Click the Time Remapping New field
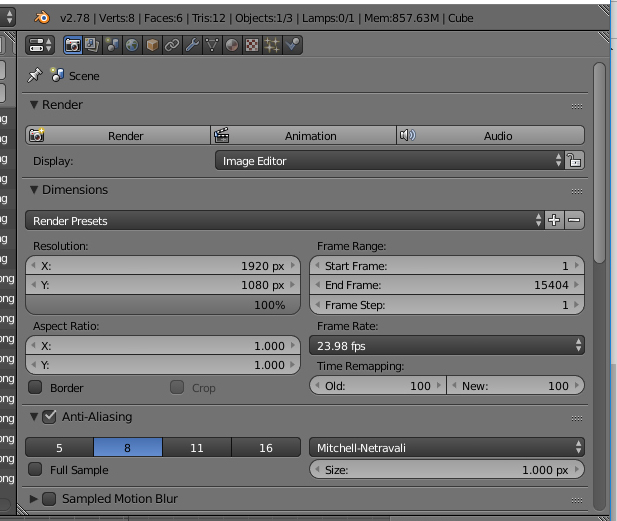The height and width of the screenshot is (521, 617). 516,386
